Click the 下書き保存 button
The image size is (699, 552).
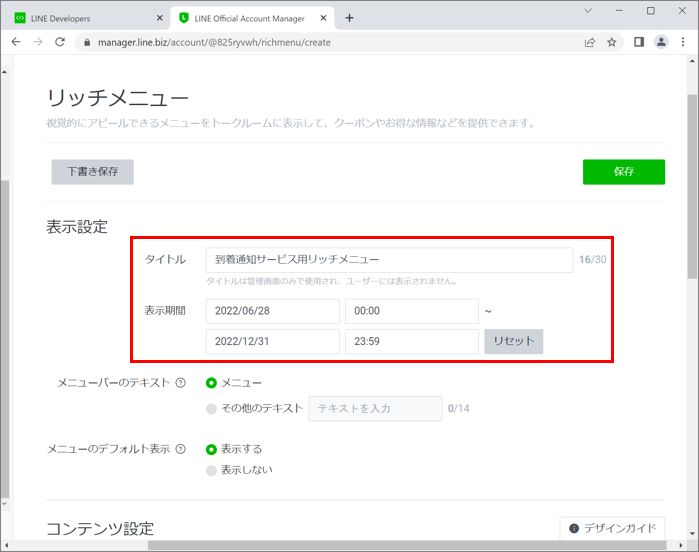click(x=93, y=172)
